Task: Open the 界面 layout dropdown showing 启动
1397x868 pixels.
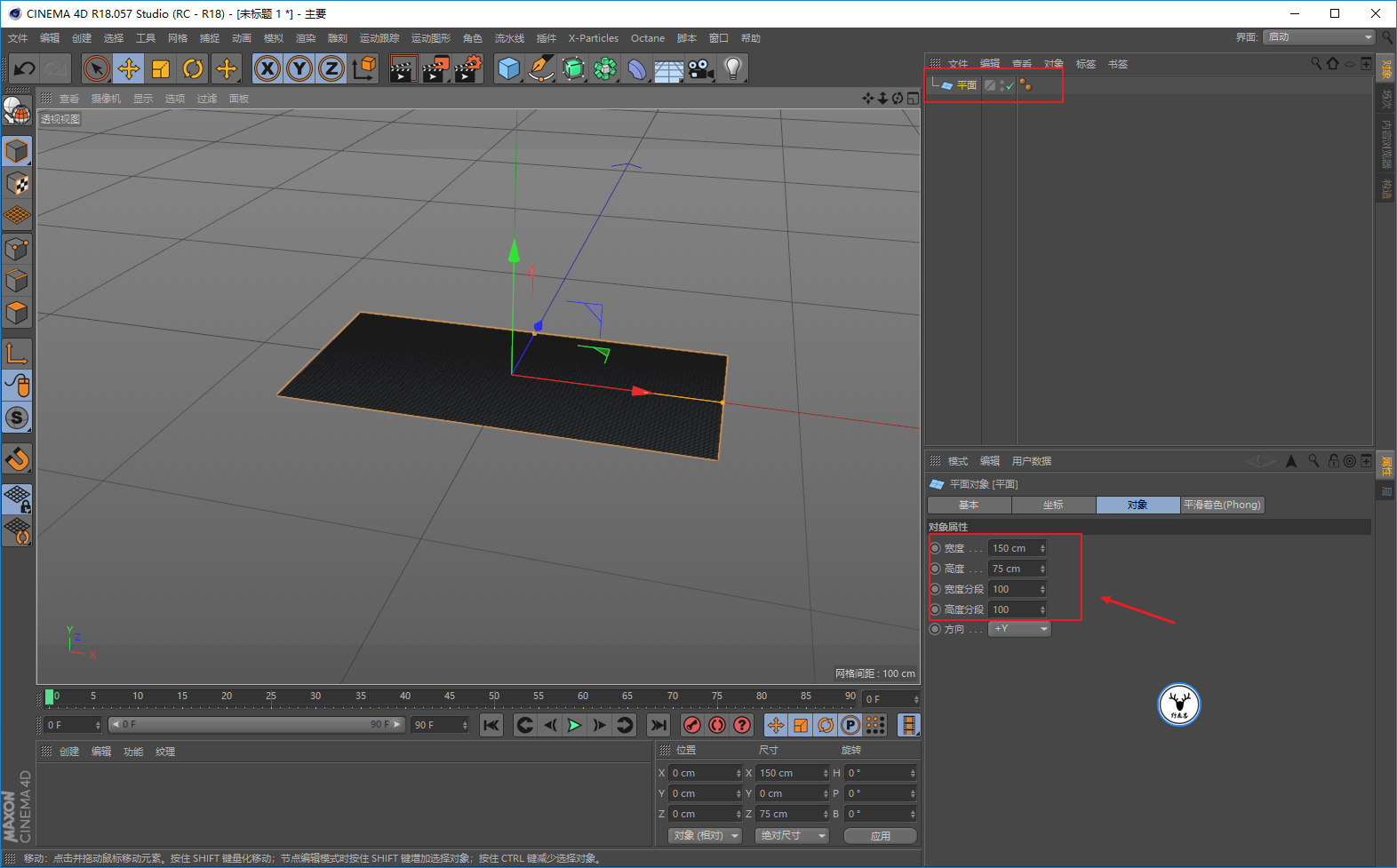Action: [1321, 37]
